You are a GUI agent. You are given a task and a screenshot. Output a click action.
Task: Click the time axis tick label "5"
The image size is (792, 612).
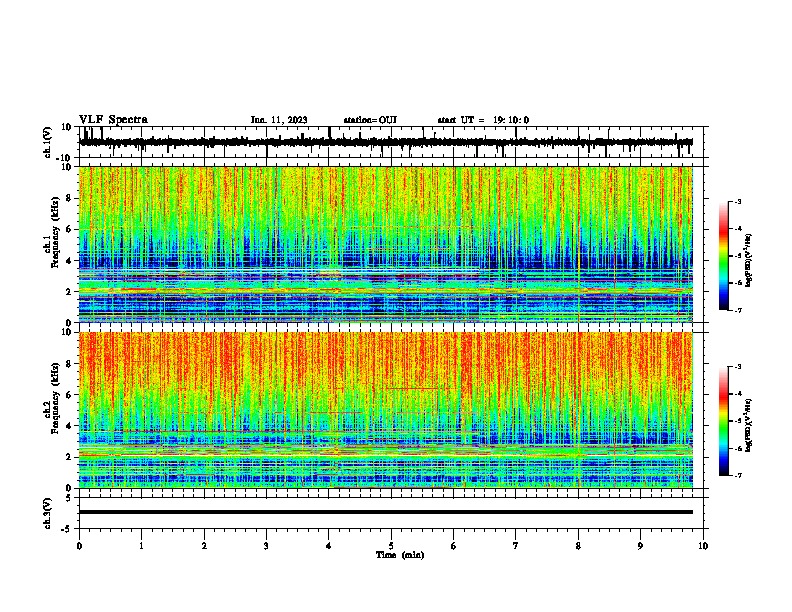pyautogui.click(x=391, y=546)
